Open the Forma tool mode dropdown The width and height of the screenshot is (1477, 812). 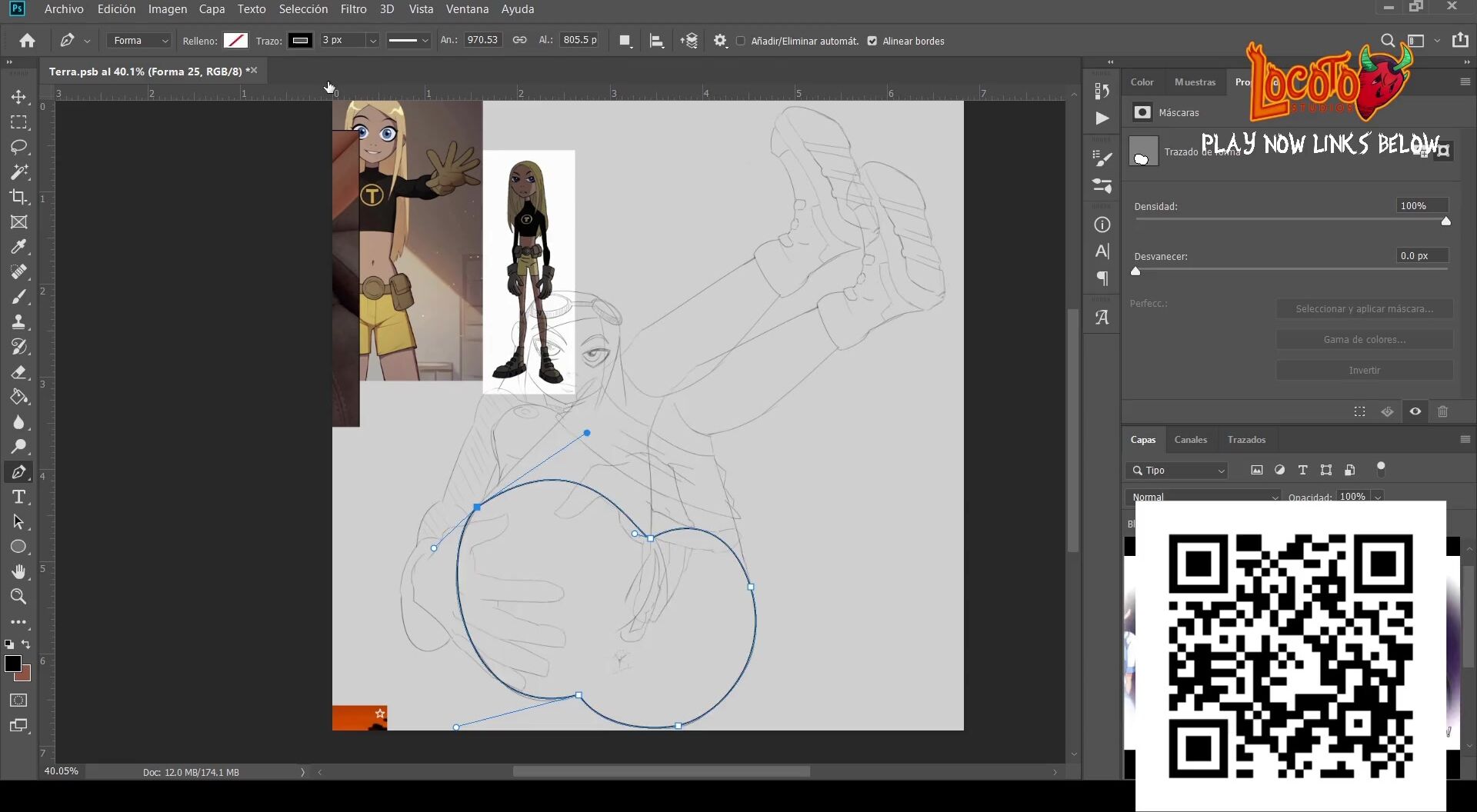139,41
